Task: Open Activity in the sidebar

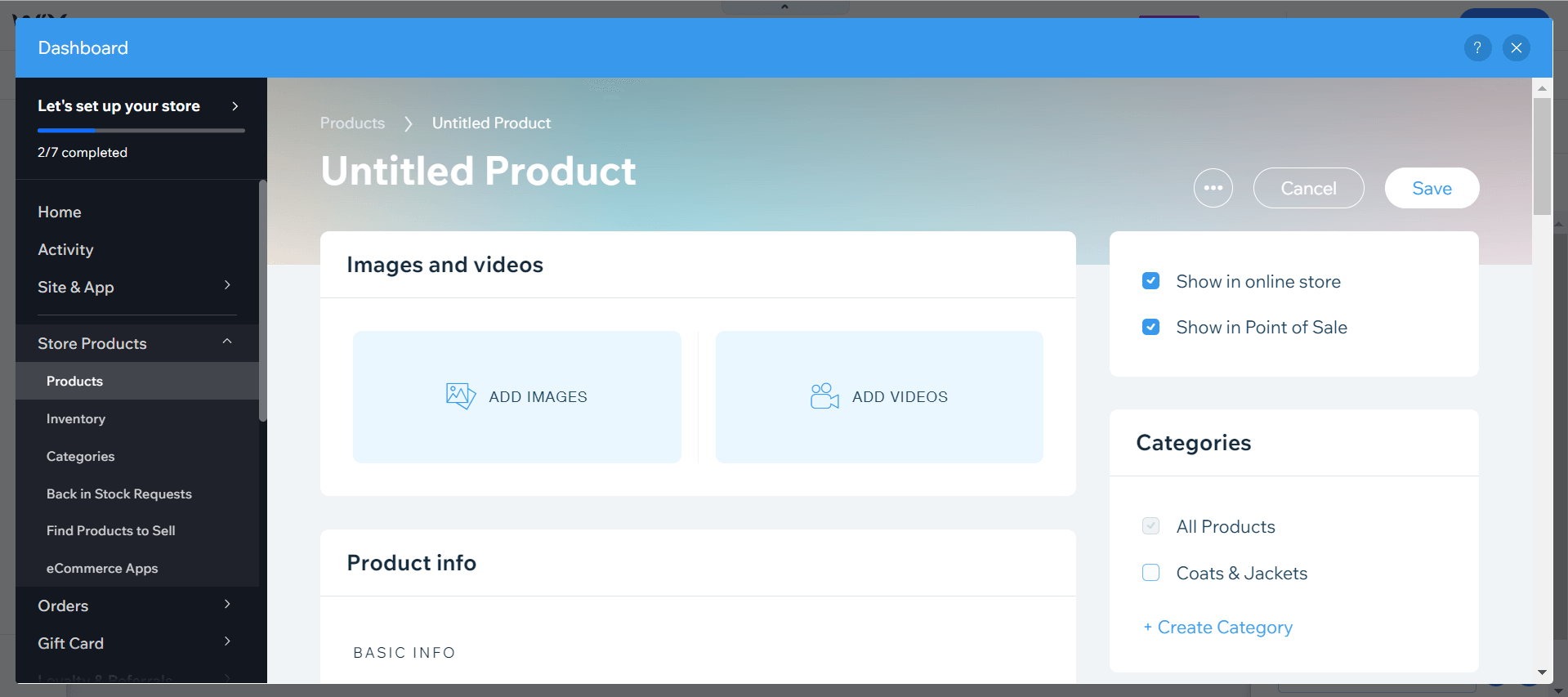Action: [x=65, y=249]
